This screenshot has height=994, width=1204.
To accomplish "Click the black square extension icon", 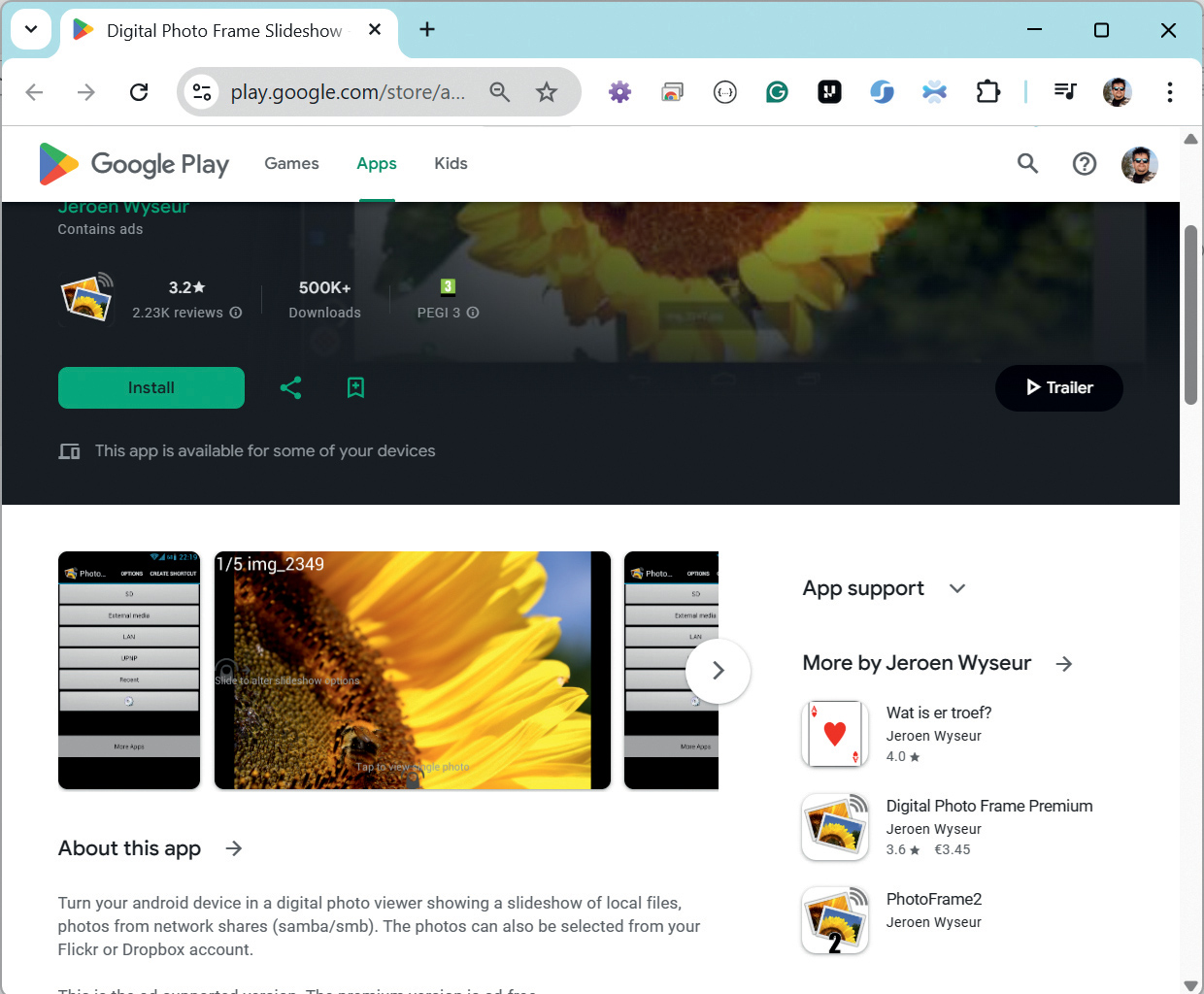I will [x=829, y=92].
